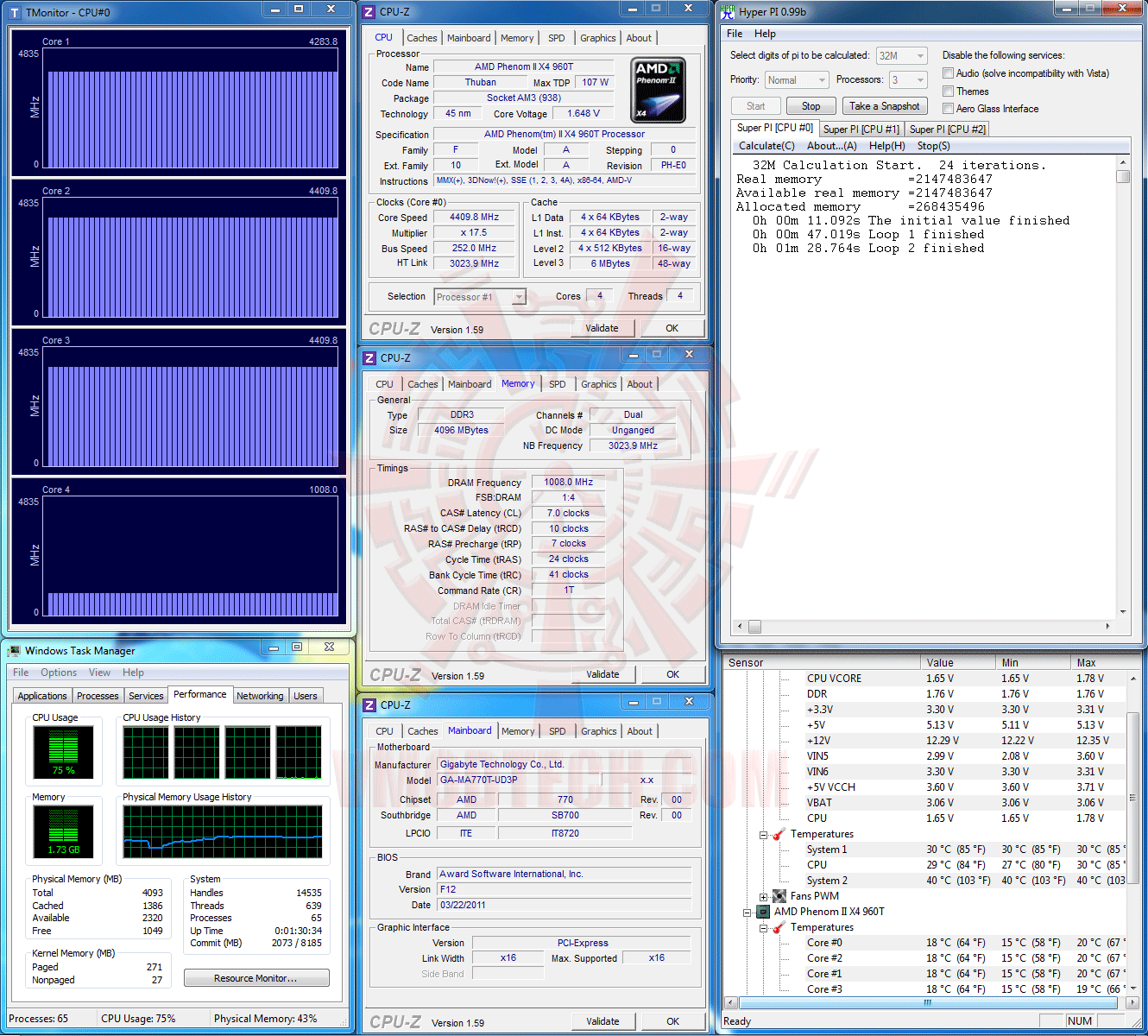Click the CPU-Z icon of the Mainboard-tab window
This screenshot has height=1036, width=1148.
point(369,704)
